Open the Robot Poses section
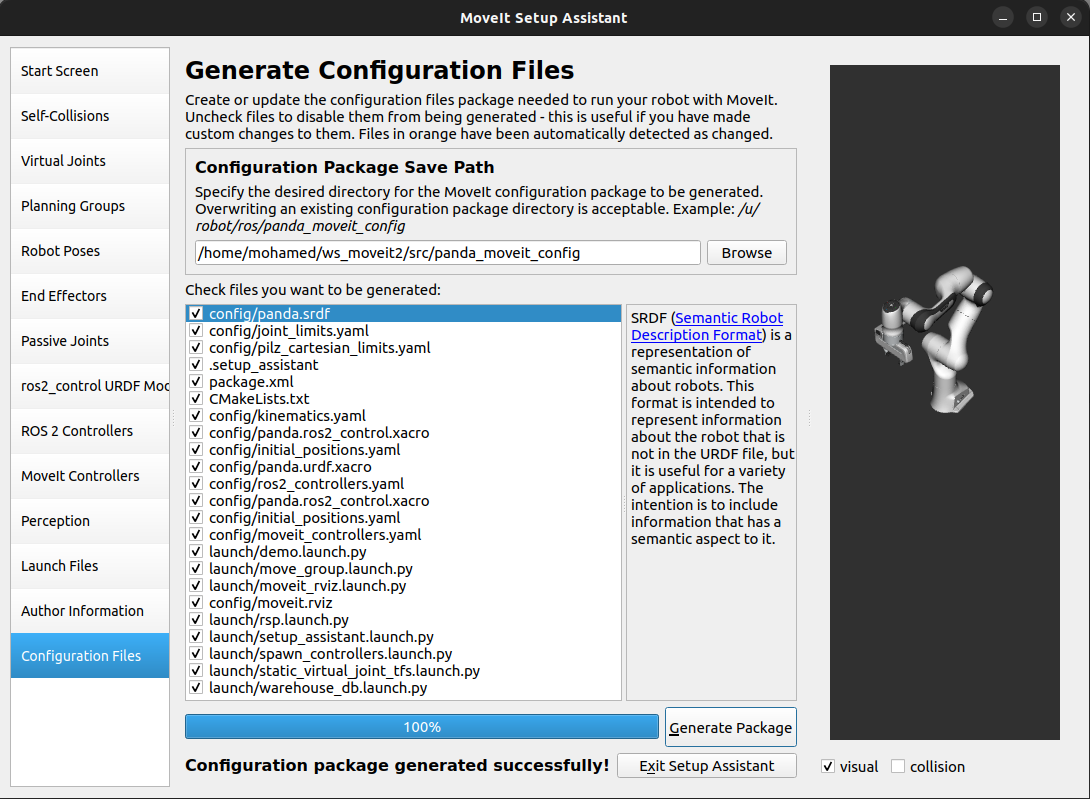The height and width of the screenshot is (799, 1090). (90, 251)
